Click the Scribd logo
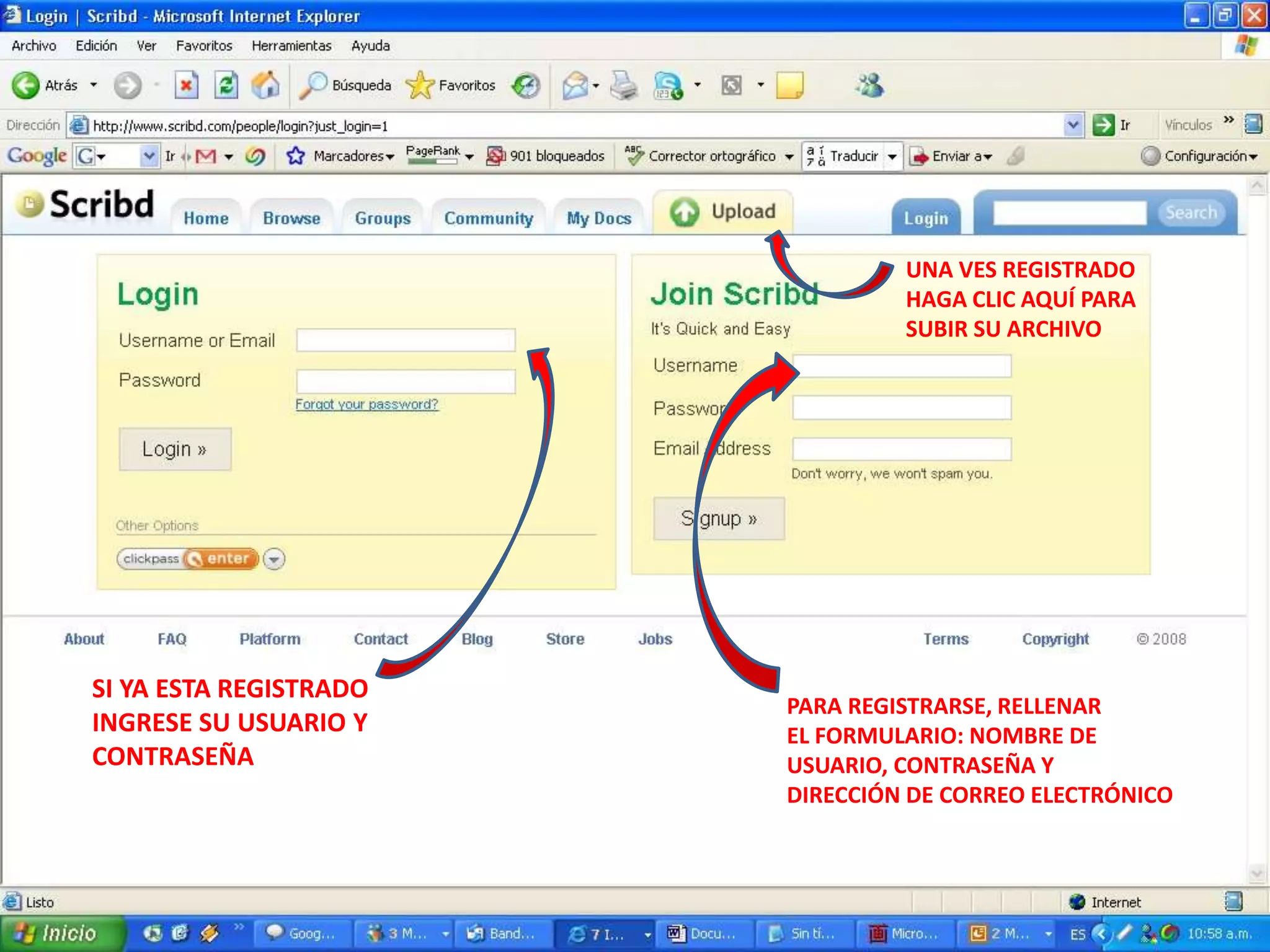The image size is (1270, 952). click(x=85, y=205)
